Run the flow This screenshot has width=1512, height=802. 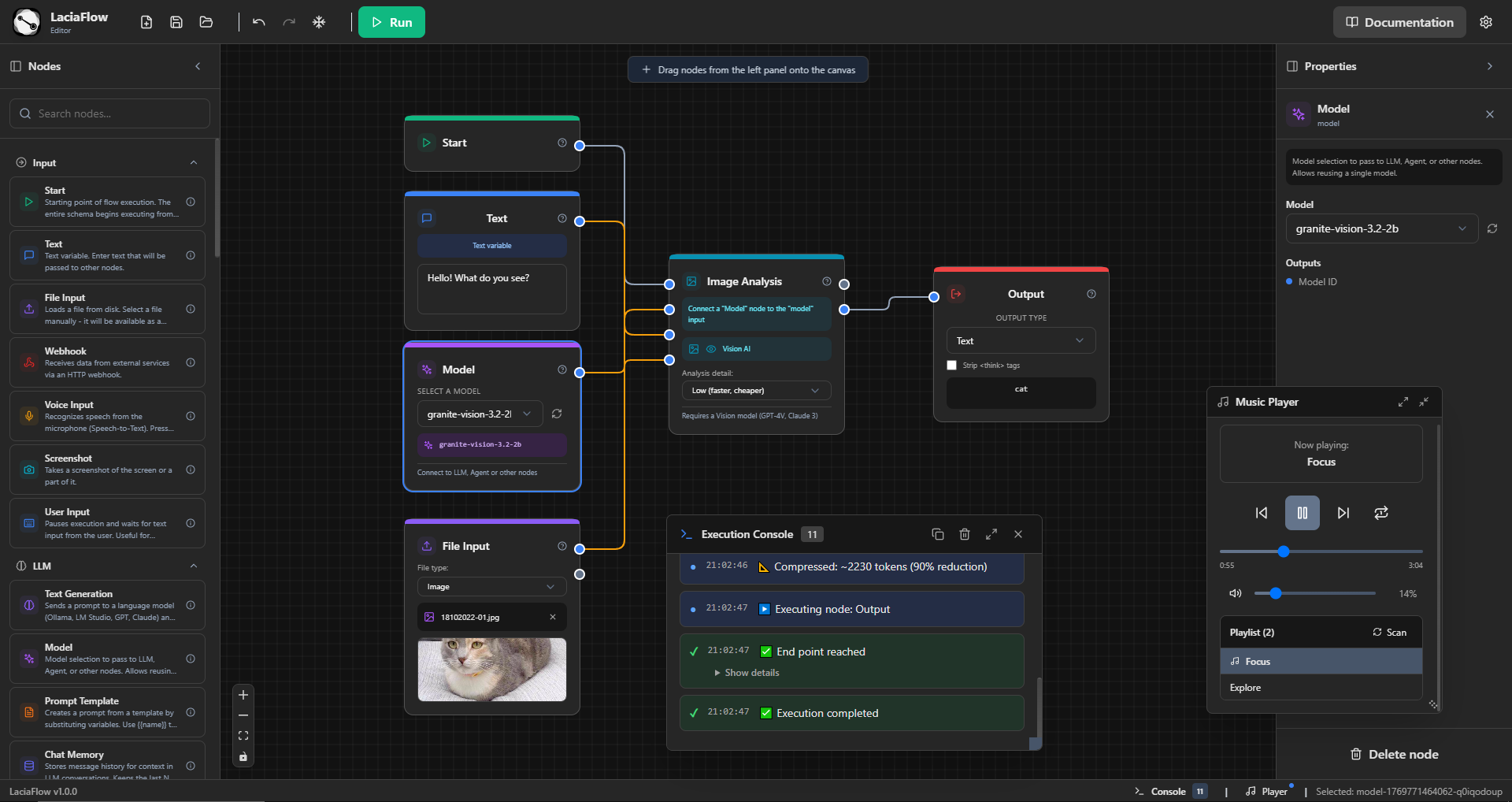[391, 22]
